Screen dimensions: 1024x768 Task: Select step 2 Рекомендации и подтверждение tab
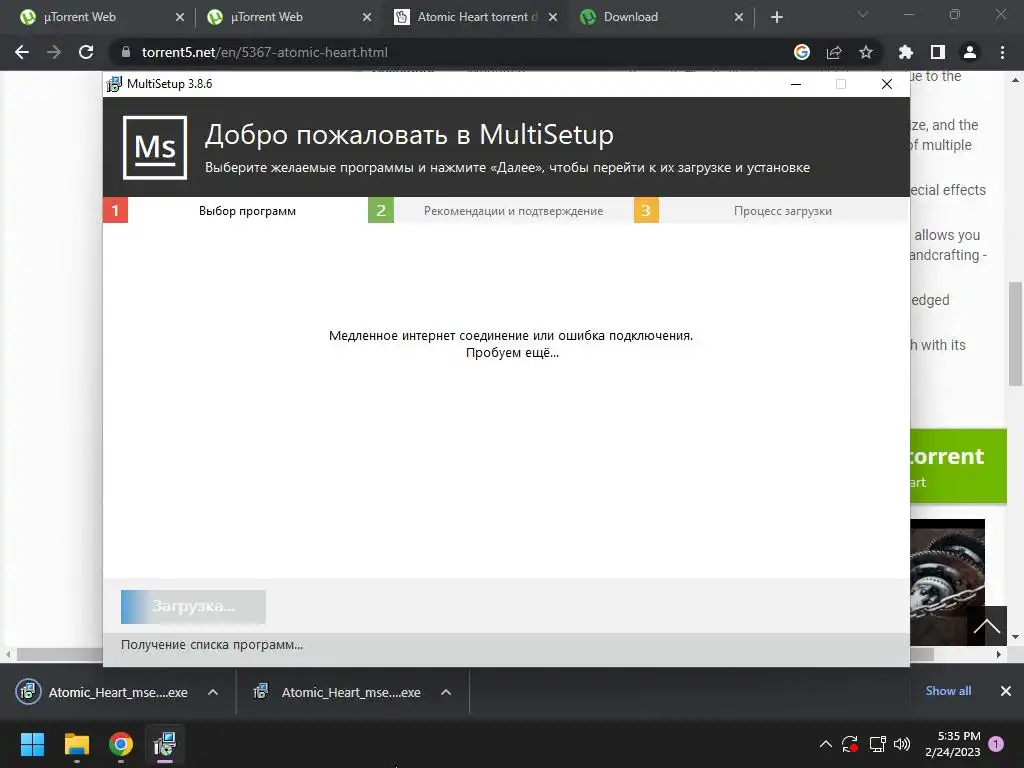pyautogui.click(x=500, y=210)
